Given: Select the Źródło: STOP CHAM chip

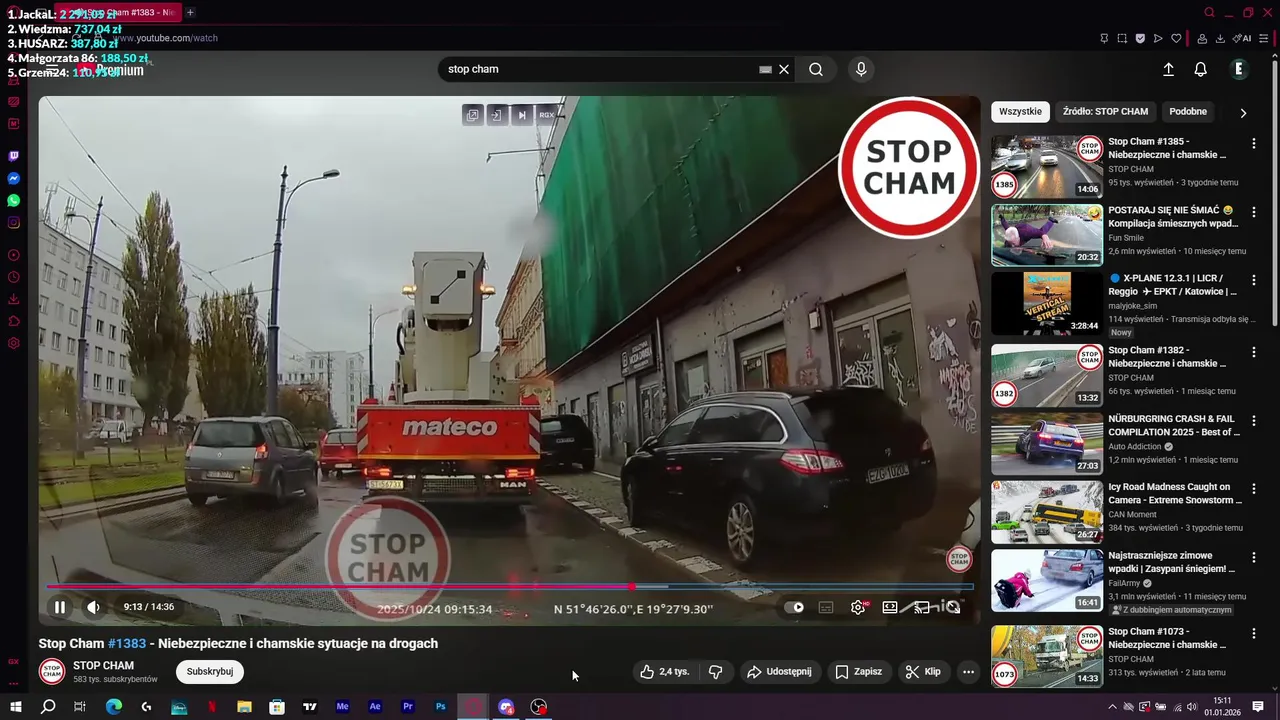Looking at the screenshot, I should click(1105, 112).
